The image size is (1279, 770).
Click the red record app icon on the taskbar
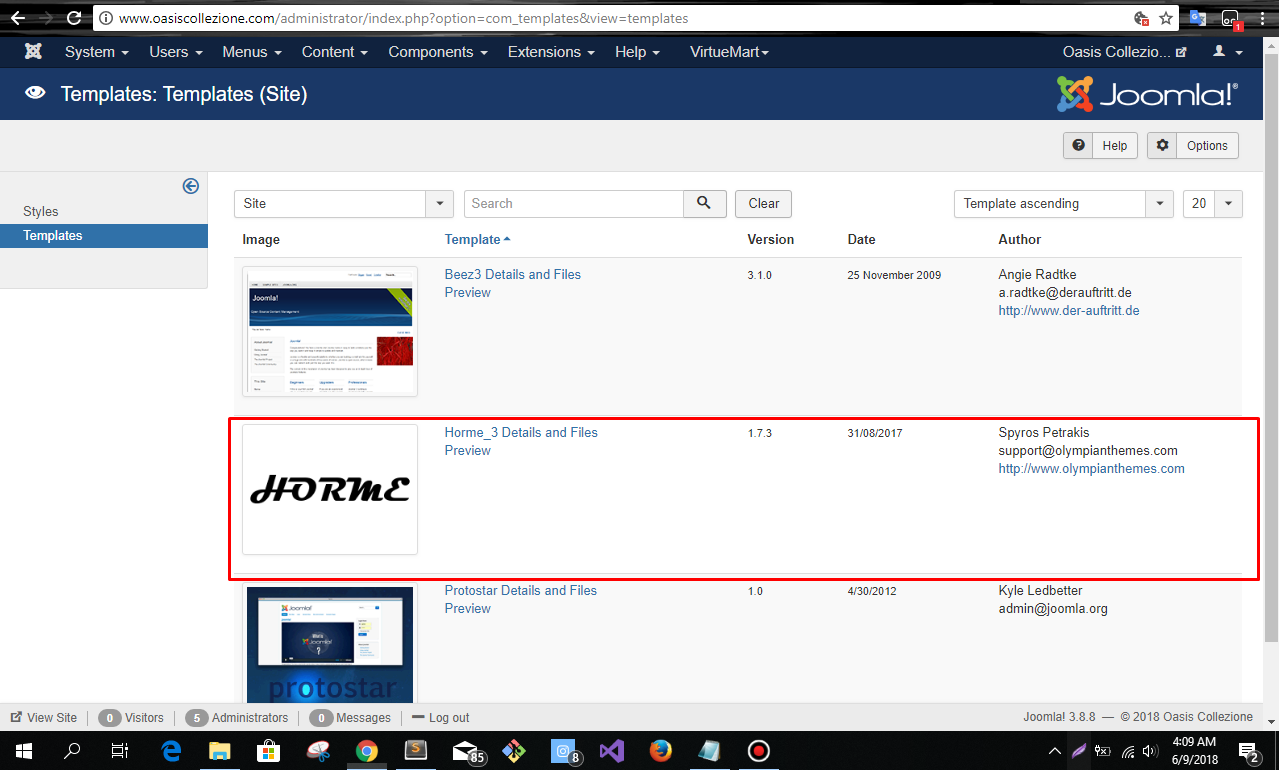[x=759, y=750]
